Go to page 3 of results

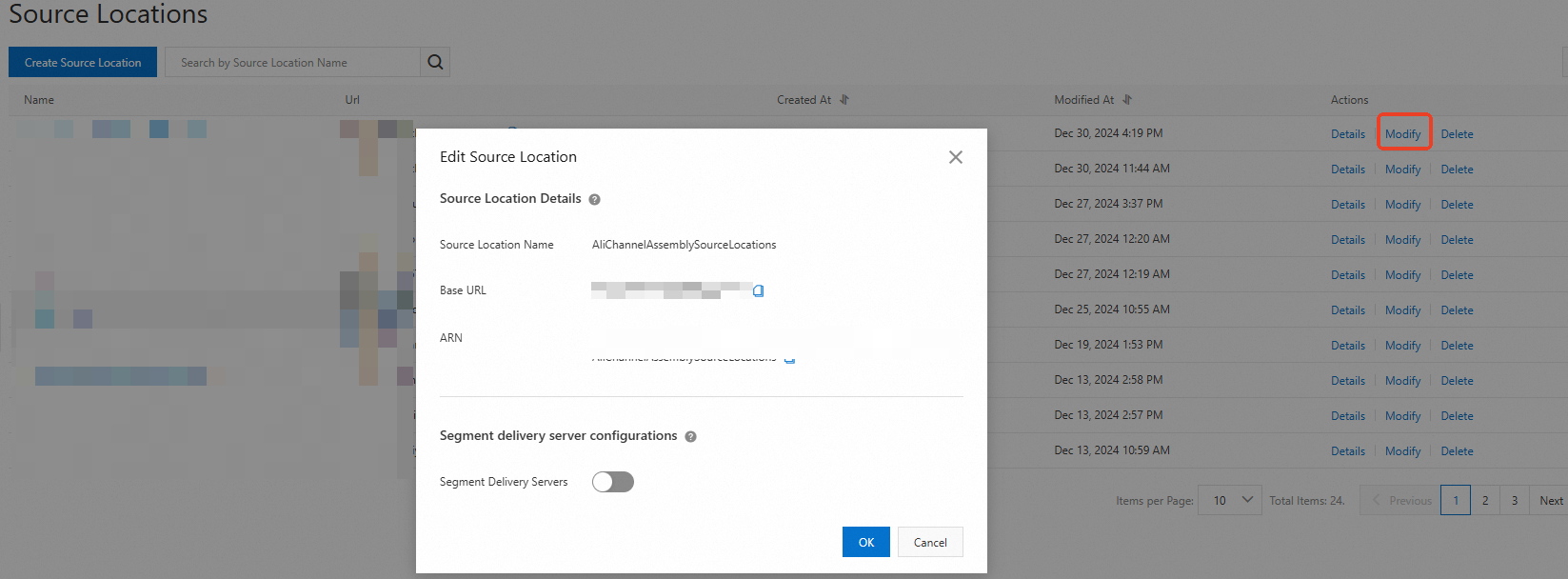click(x=1515, y=500)
